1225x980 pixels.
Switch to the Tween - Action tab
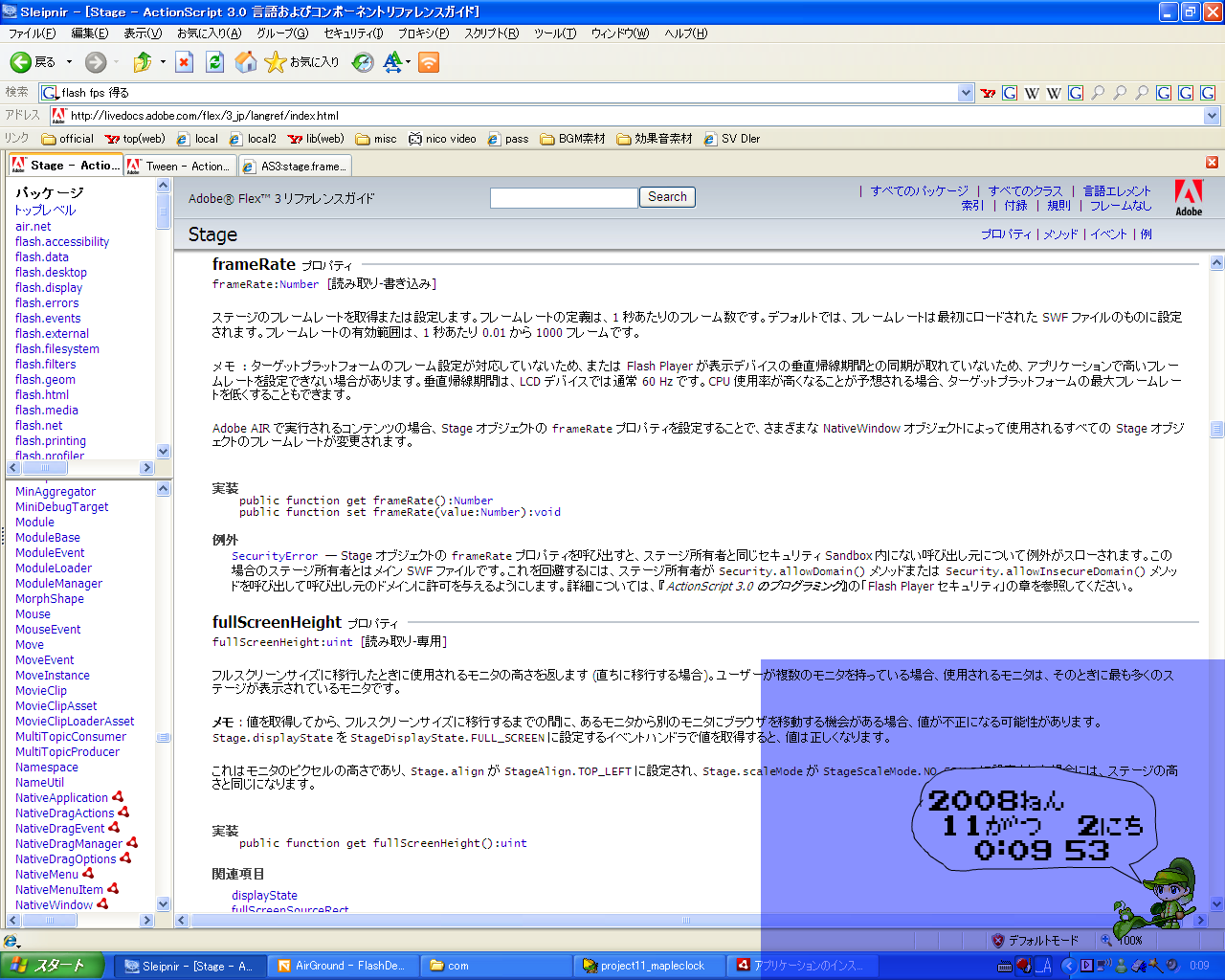179,166
